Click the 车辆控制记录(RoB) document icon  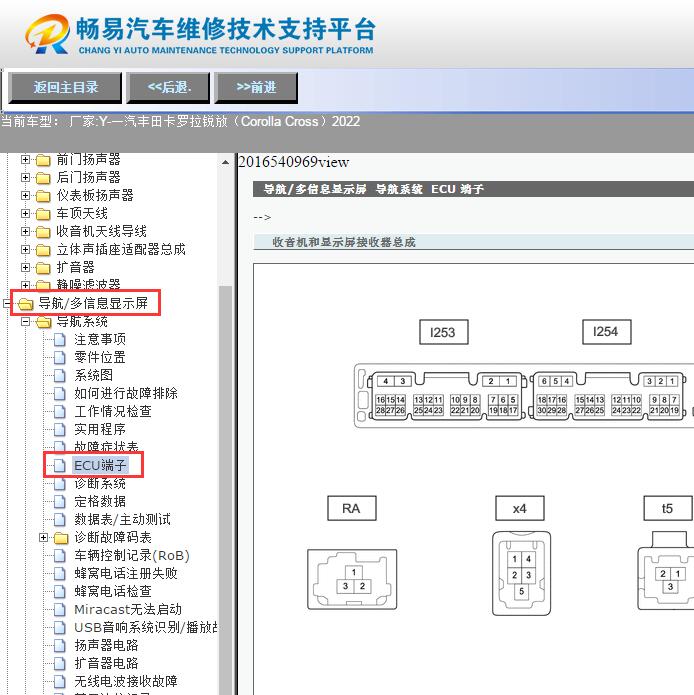[x=60, y=556]
